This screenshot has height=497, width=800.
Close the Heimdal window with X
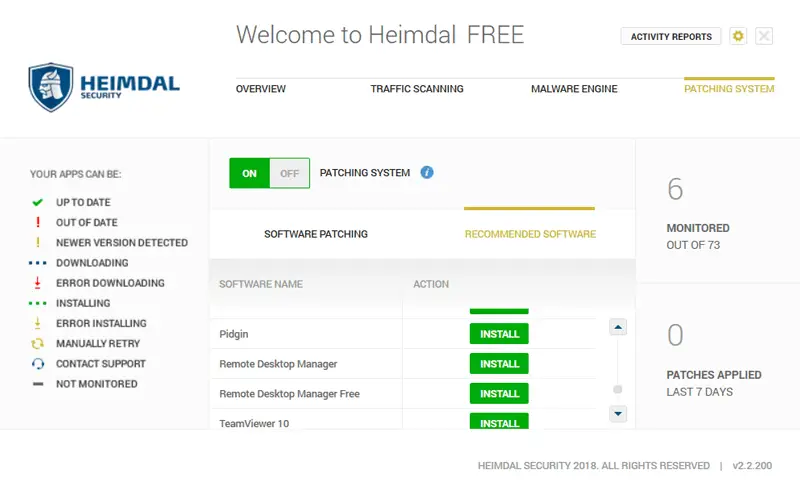764,36
